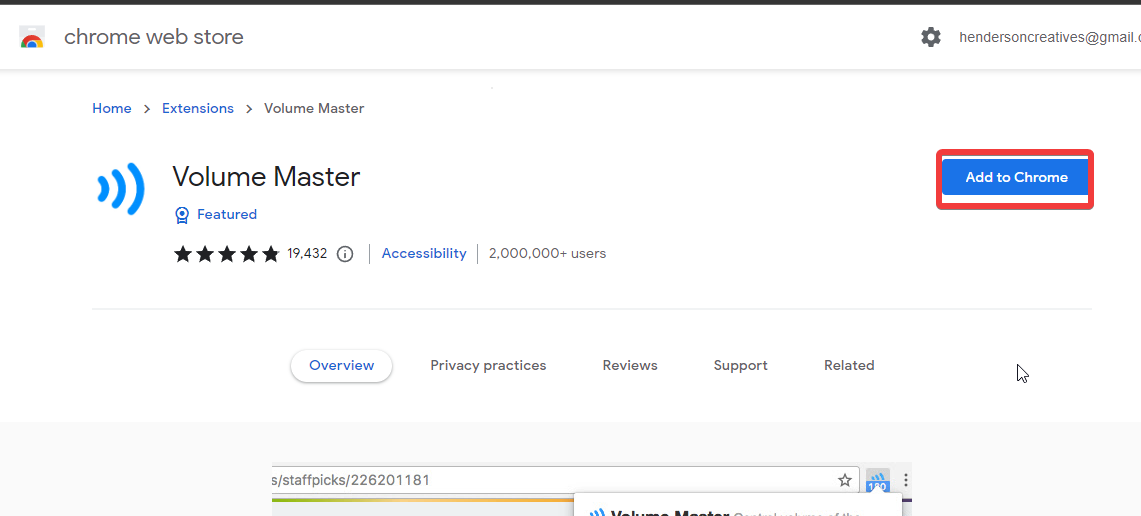Open the settings gear icon
The height and width of the screenshot is (516, 1141).
click(931, 37)
